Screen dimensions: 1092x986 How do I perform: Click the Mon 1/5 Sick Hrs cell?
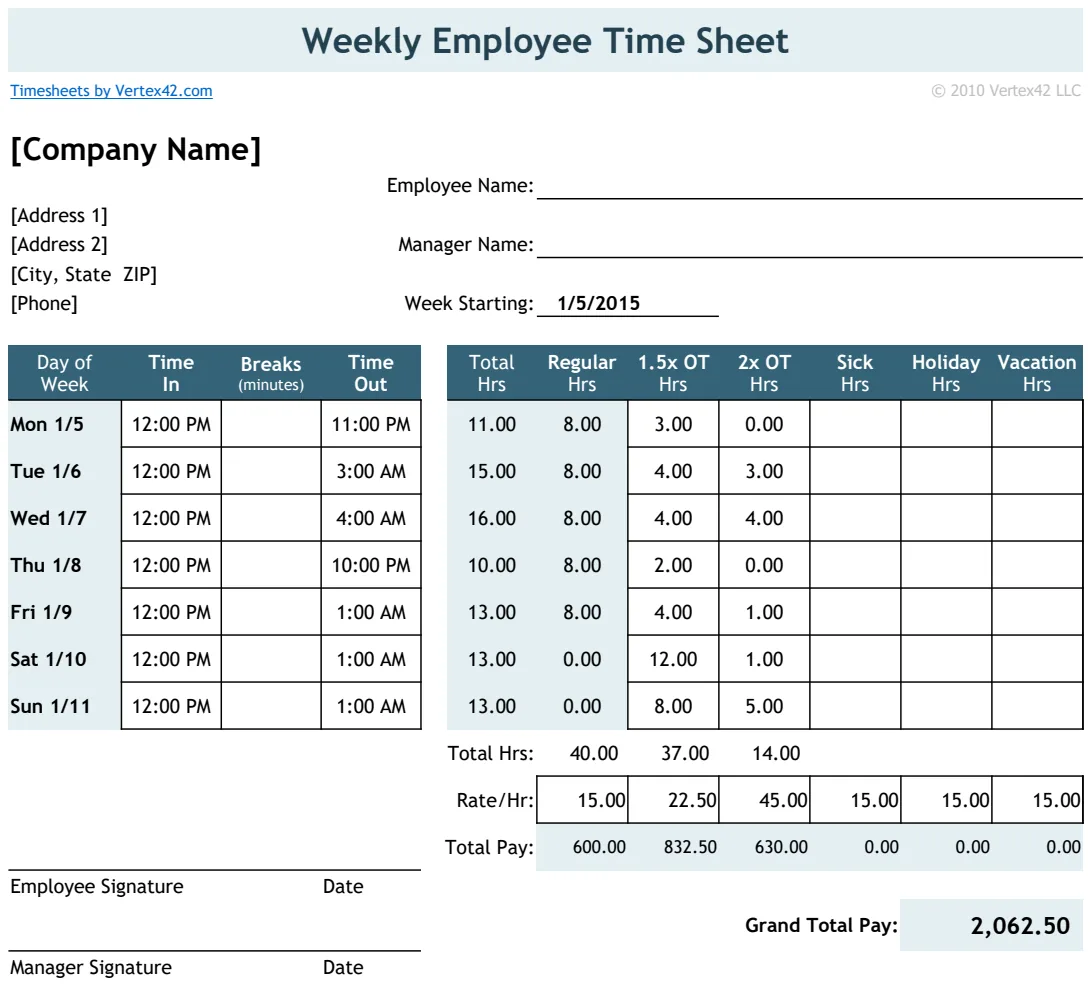point(855,424)
